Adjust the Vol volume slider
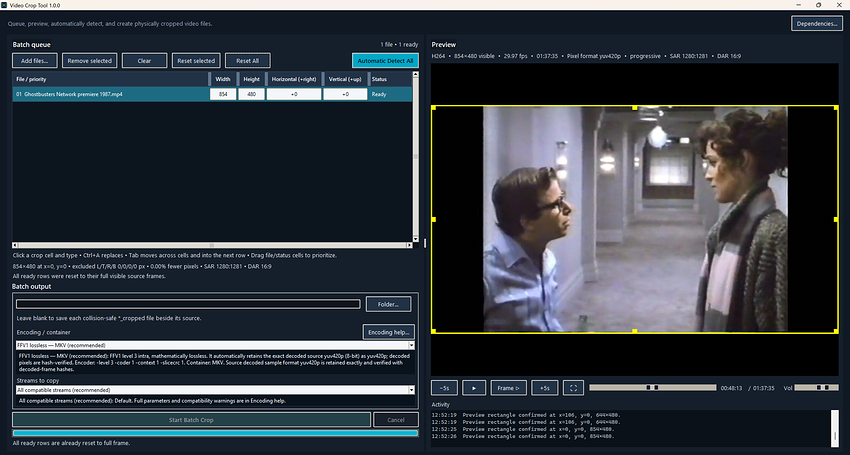Screen dimensions: 850x455 pos(816,388)
